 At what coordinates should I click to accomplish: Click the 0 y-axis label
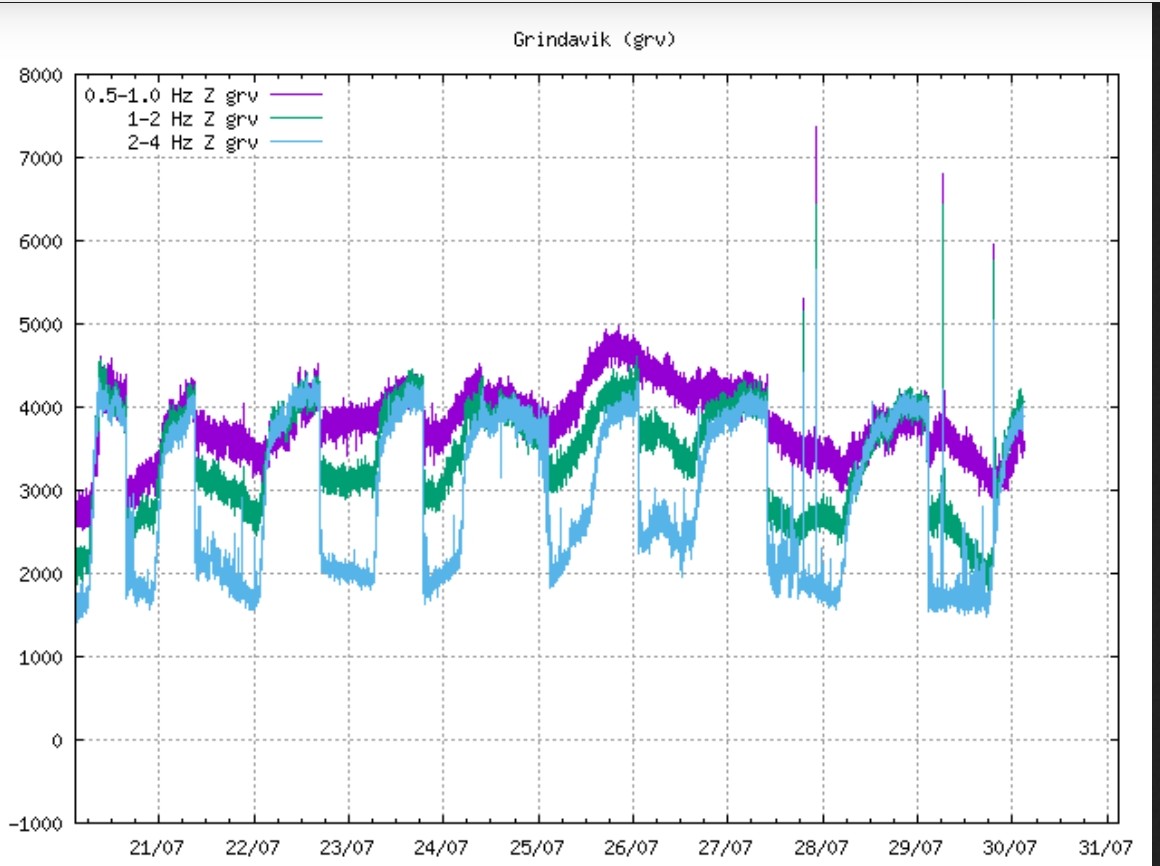pyautogui.click(x=56, y=740)
